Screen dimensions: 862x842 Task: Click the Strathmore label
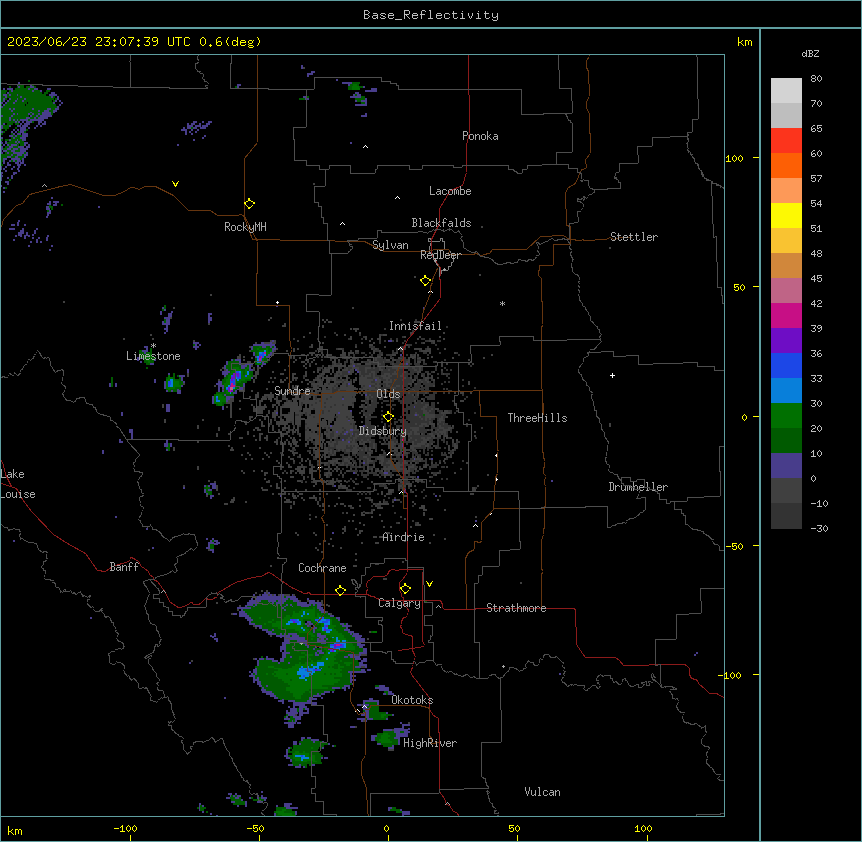tap(516, 608)
